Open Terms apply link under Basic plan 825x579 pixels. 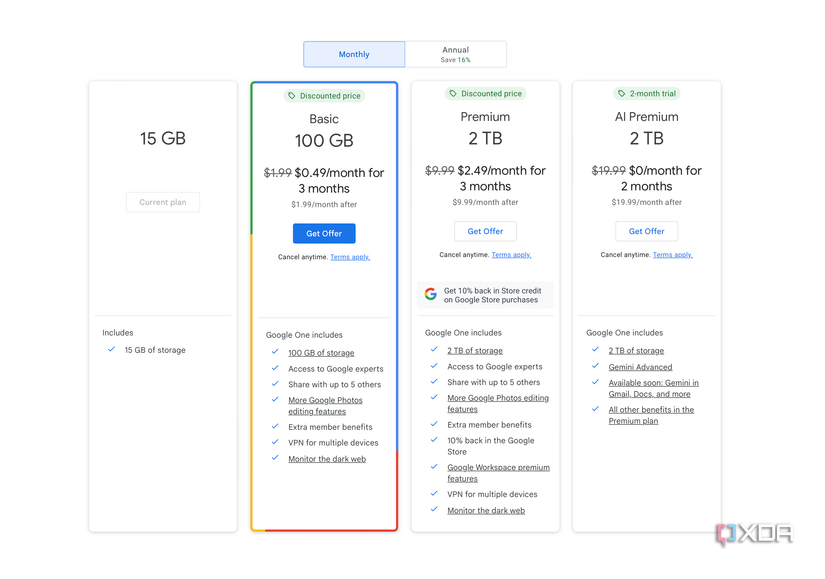(x=350, y=257)
